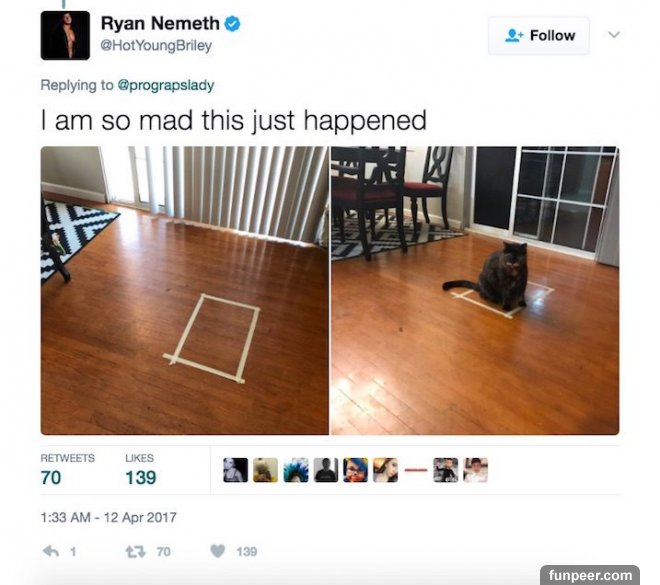The height and width of the screenshot is (585, 660).
Task: Open the last liker avatar in the row
Action: tap(476, 470)
